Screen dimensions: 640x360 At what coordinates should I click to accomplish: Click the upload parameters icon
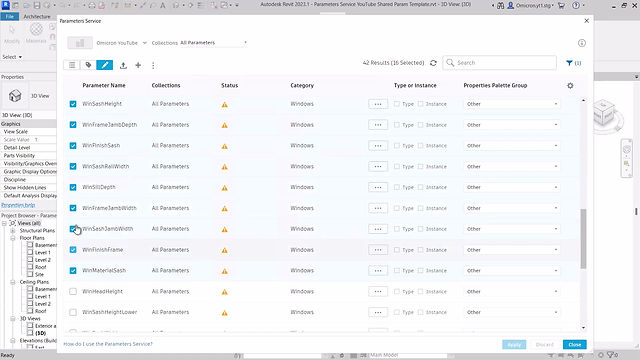coord(123,65)
